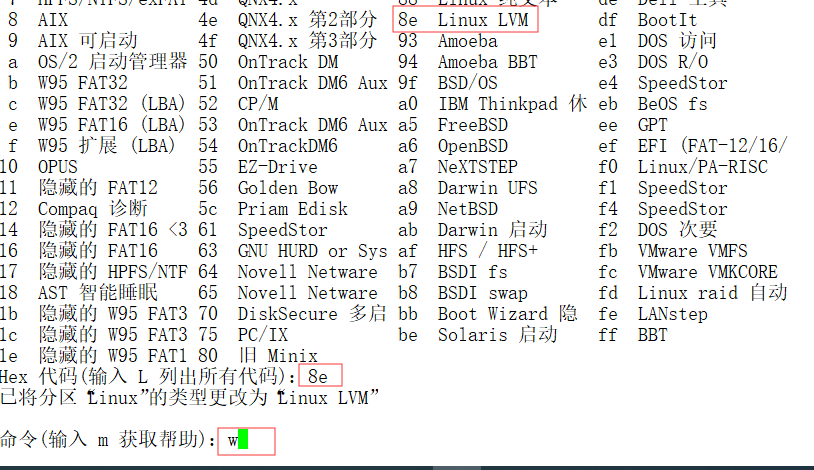Screen dimensions: 814x470
Task: Click the "OpenBSD" partition type
Action: point(472,146)
